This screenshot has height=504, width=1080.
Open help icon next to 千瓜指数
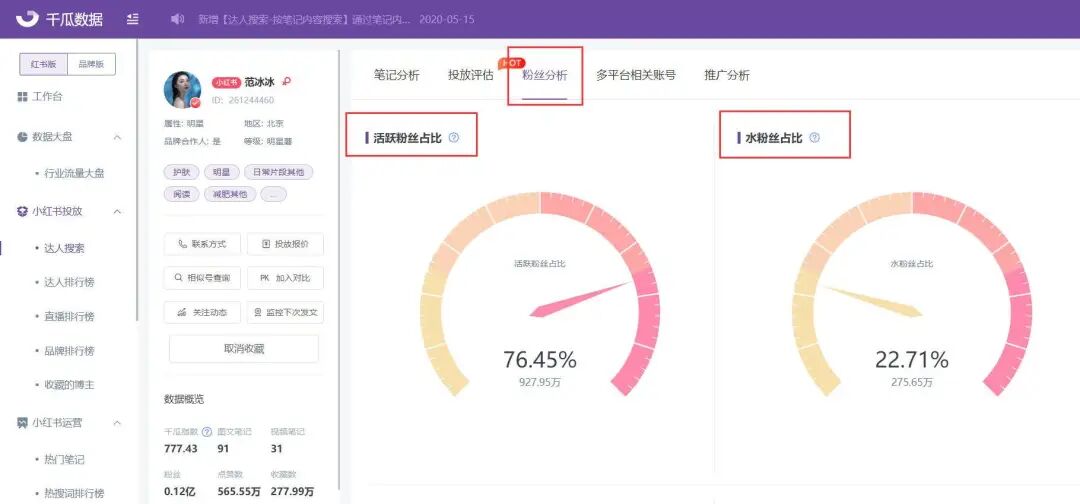click(x=207, y=432)
